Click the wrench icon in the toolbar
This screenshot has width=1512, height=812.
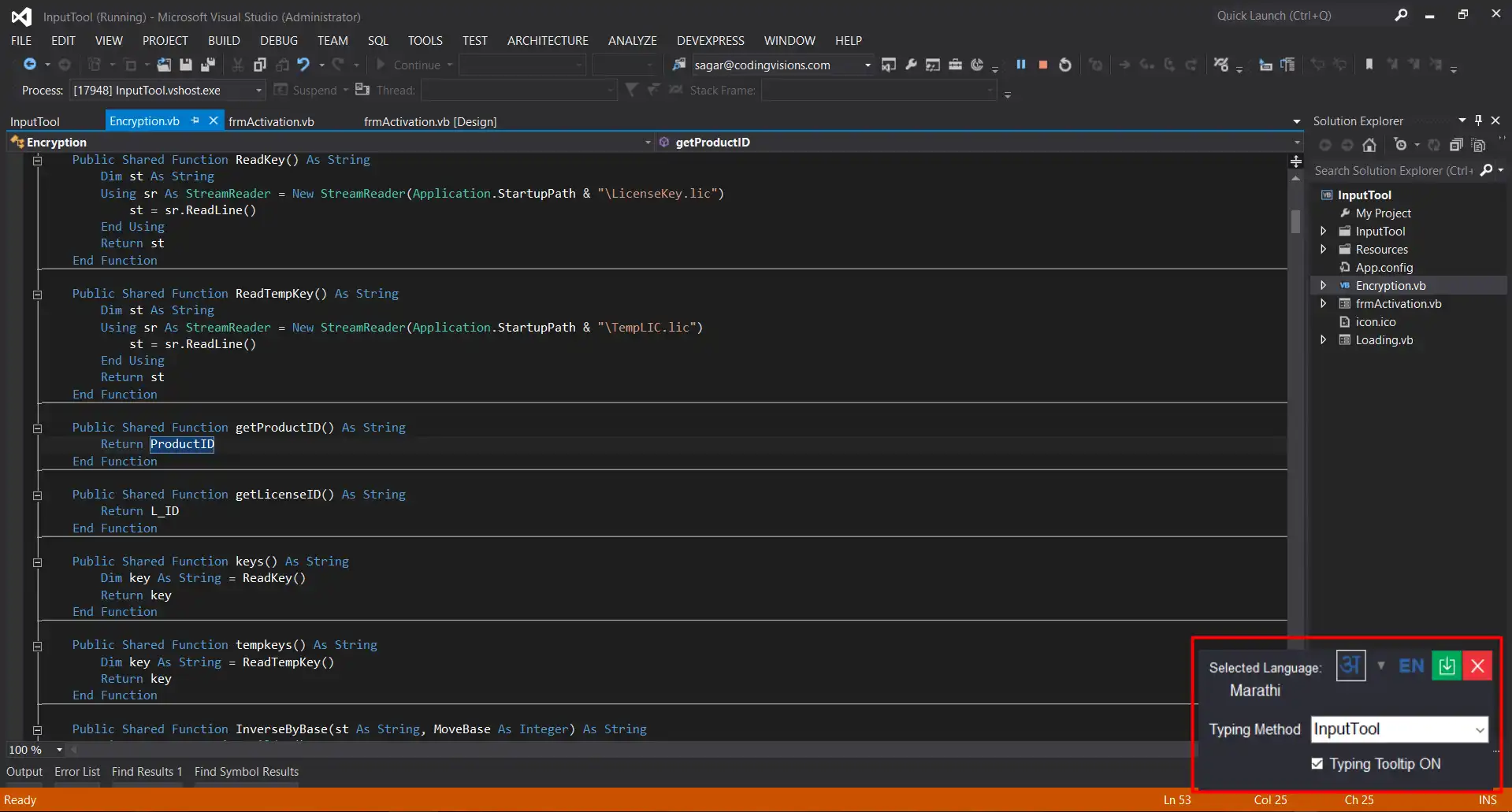(911, 65)
